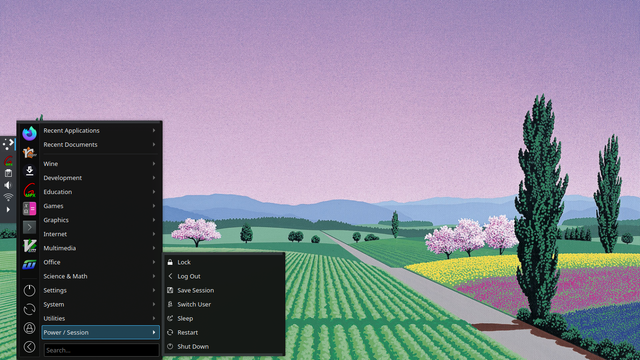Launch the blue W app favorite

[x=29, y=265]
